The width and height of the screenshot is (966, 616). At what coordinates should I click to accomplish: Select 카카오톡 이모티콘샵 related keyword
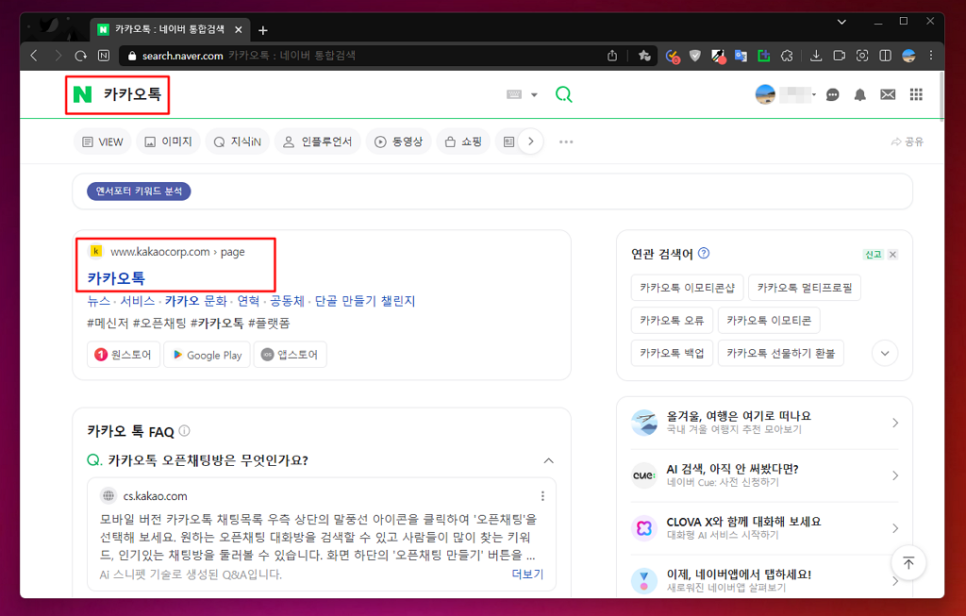[687, 288]
